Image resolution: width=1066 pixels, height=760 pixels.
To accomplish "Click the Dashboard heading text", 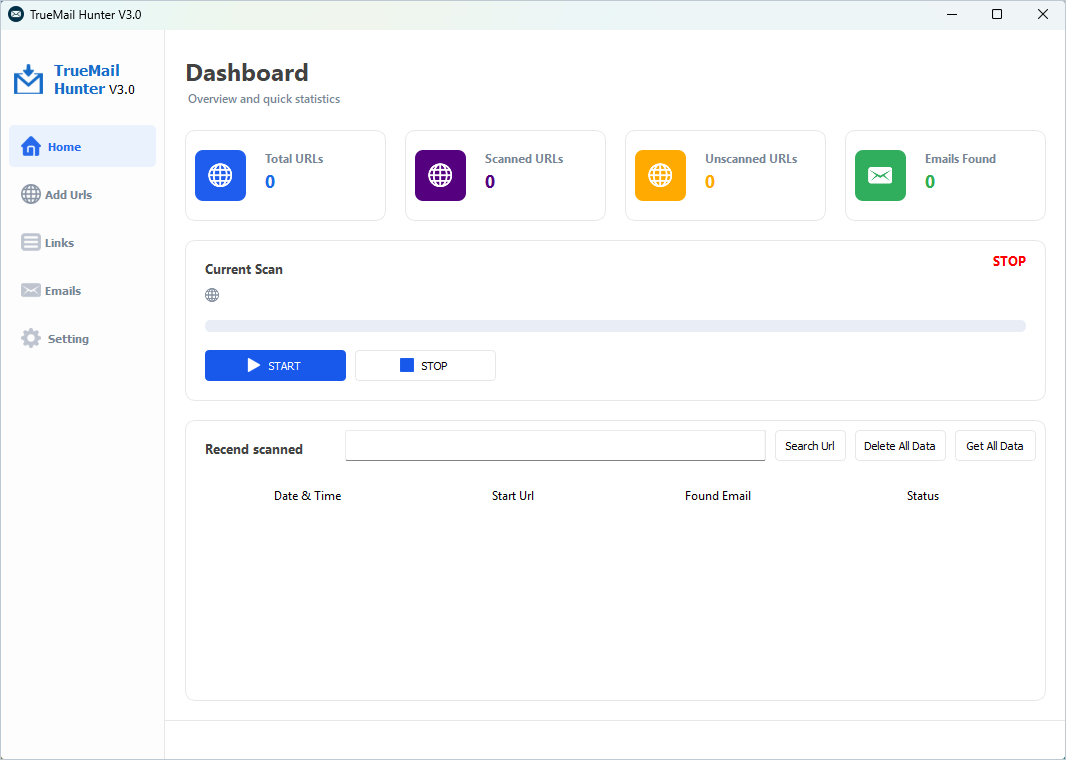I will [247, 73].
